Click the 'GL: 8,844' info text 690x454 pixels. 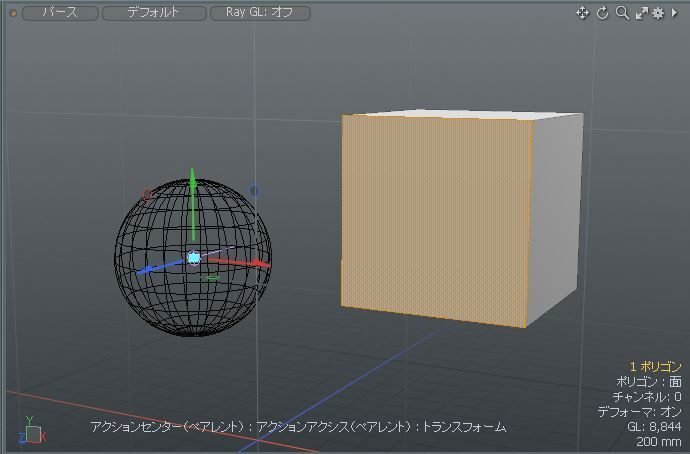tap(654, 426)
